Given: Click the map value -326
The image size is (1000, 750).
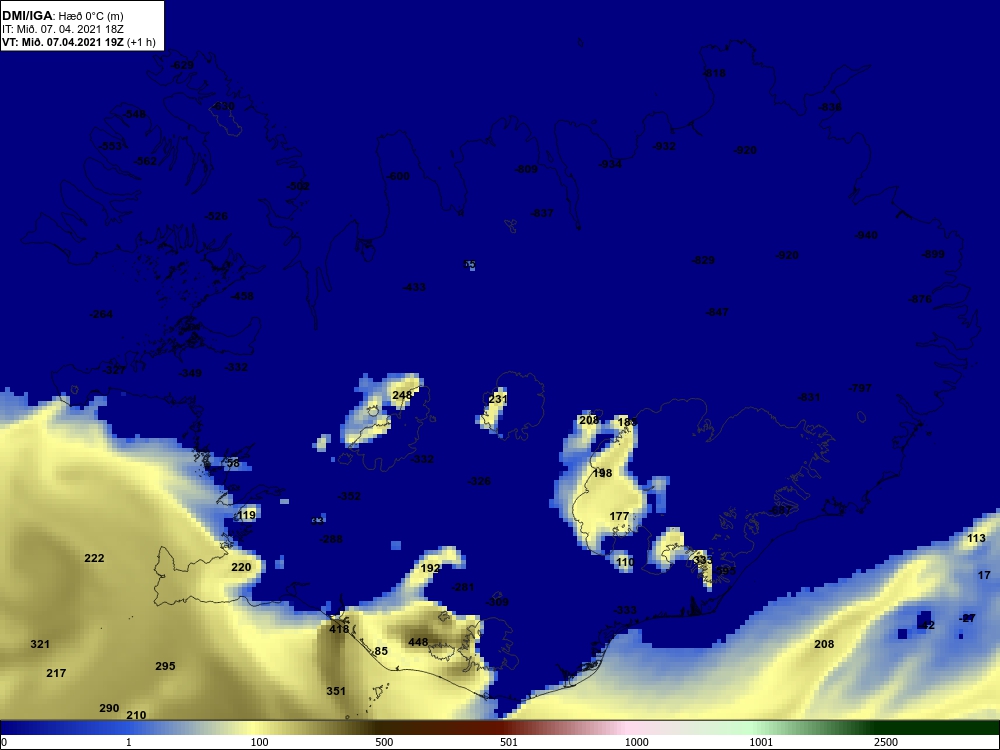Looking at the screenshot, I should tap(479, 481).
